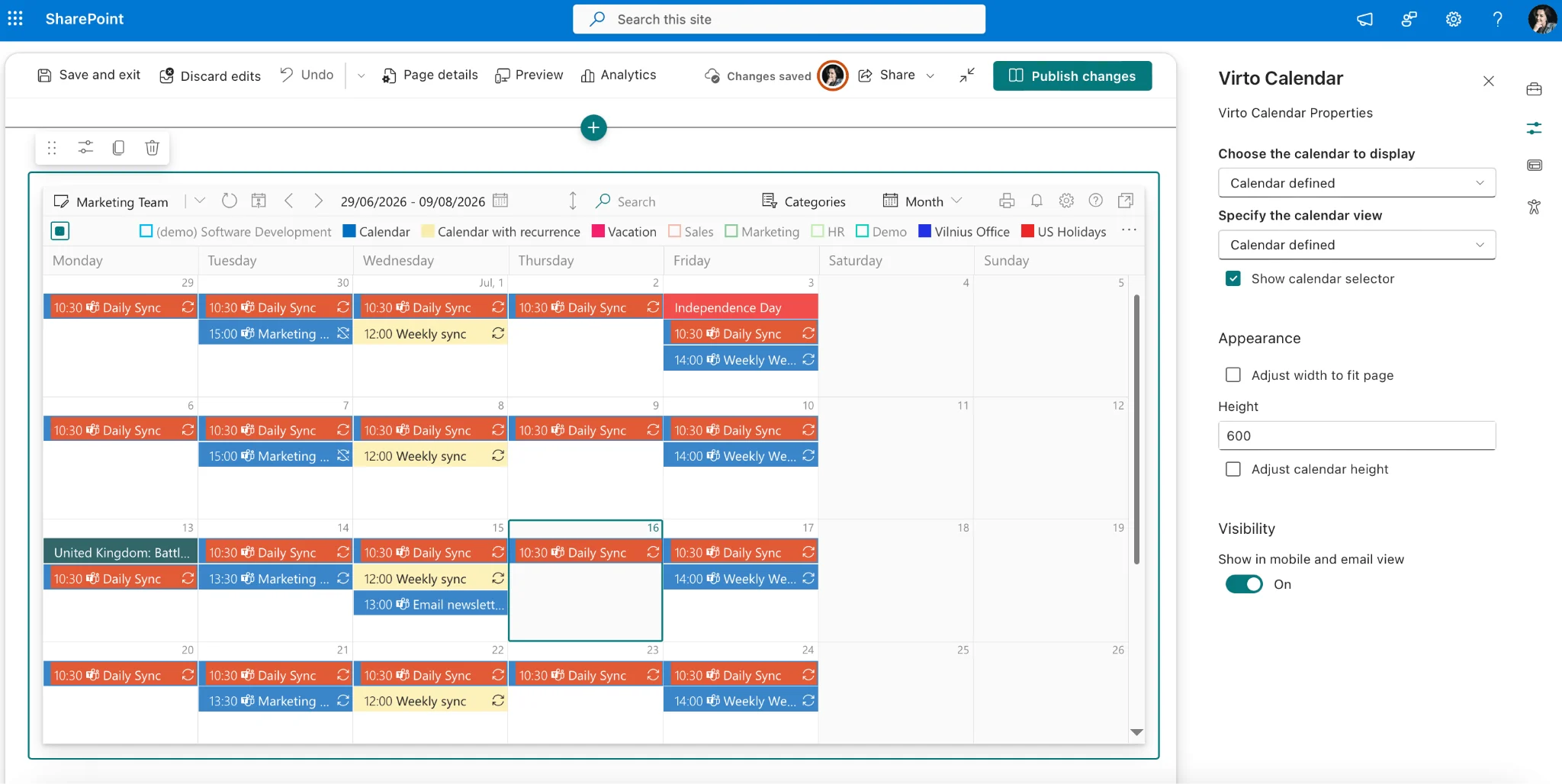Move web part using drag handle icon

tap(52, 148)
